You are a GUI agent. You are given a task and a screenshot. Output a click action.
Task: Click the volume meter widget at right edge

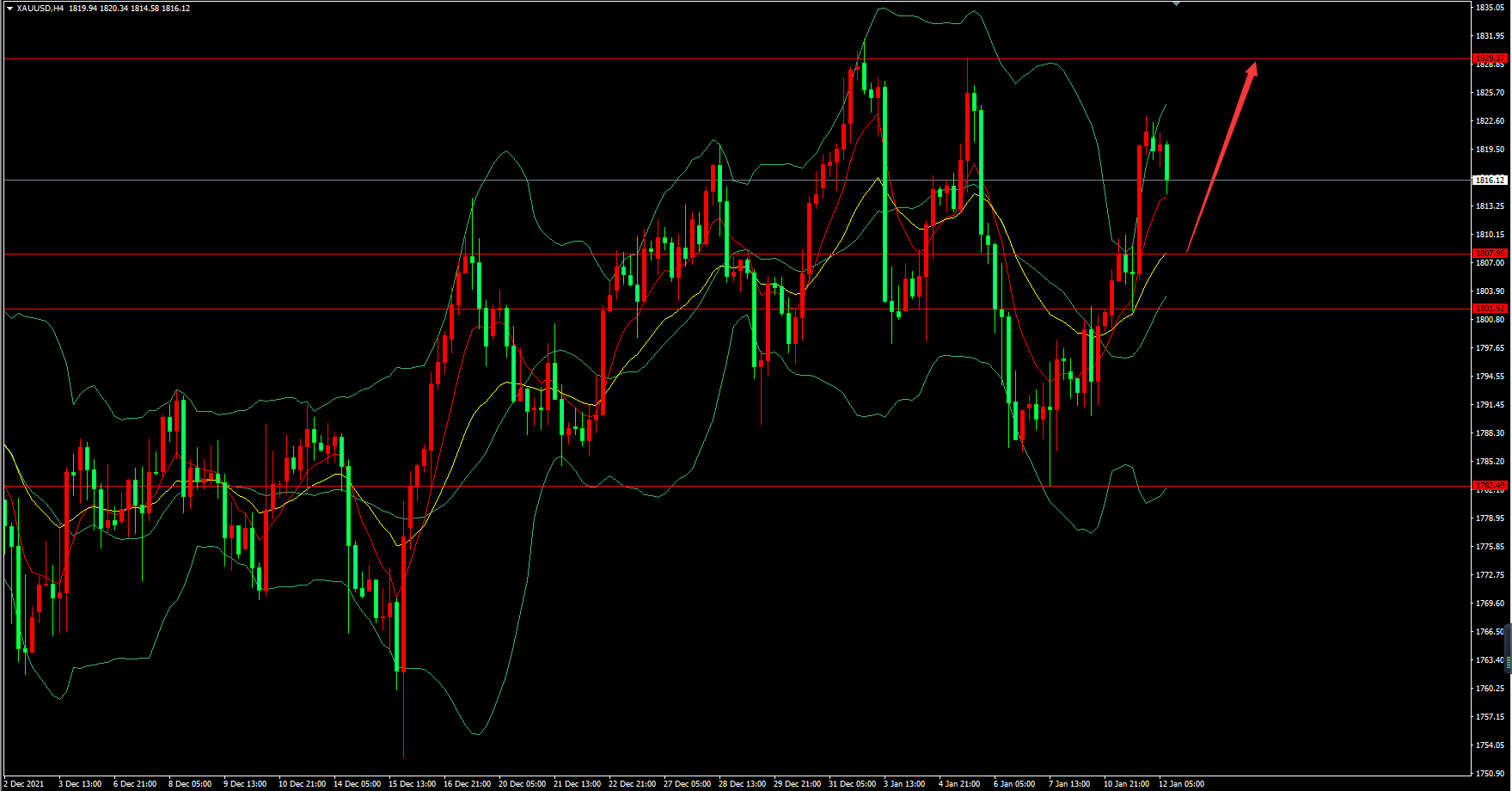(1509, 649)
